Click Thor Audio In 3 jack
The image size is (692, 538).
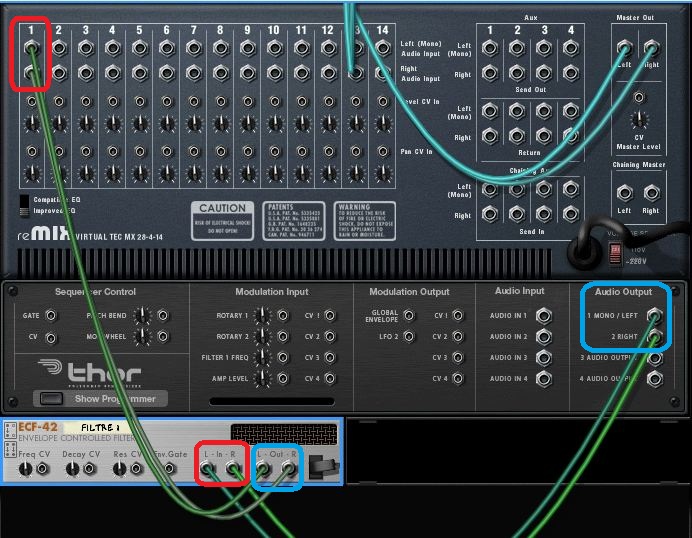[x=544, y=357]
